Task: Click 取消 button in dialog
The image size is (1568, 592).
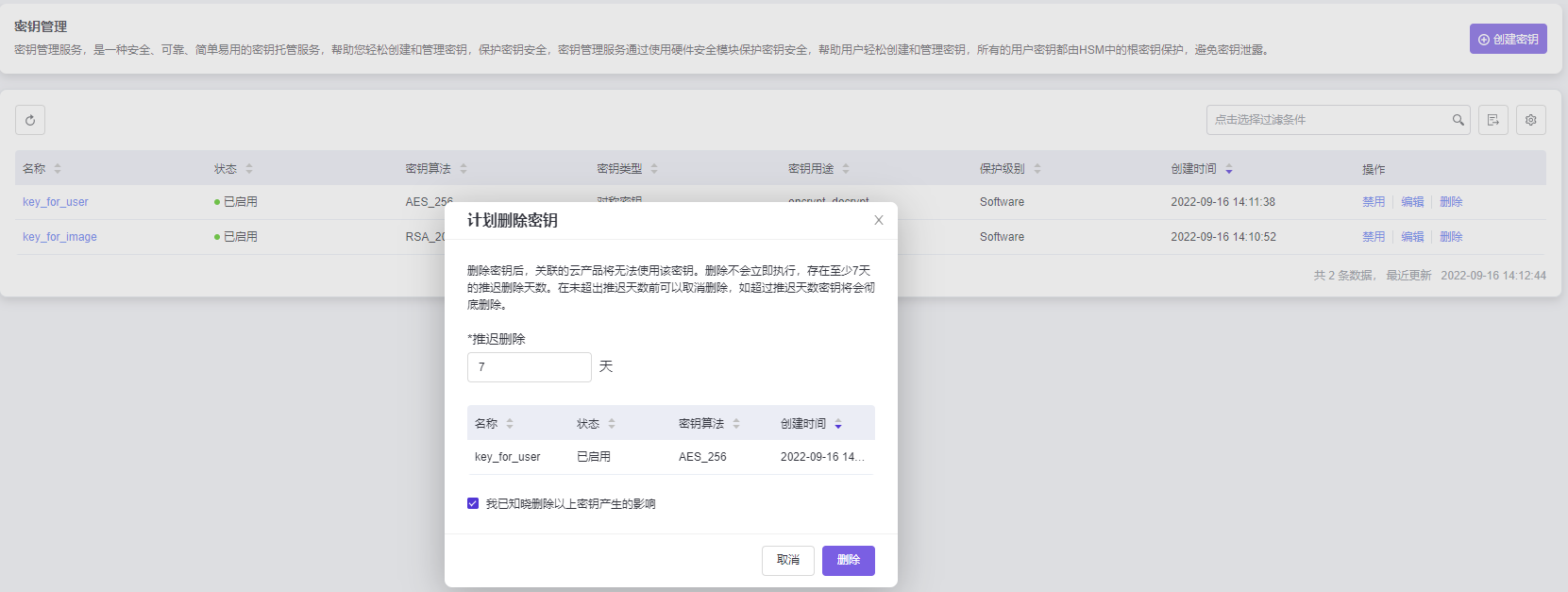Action: coord(787,560)
